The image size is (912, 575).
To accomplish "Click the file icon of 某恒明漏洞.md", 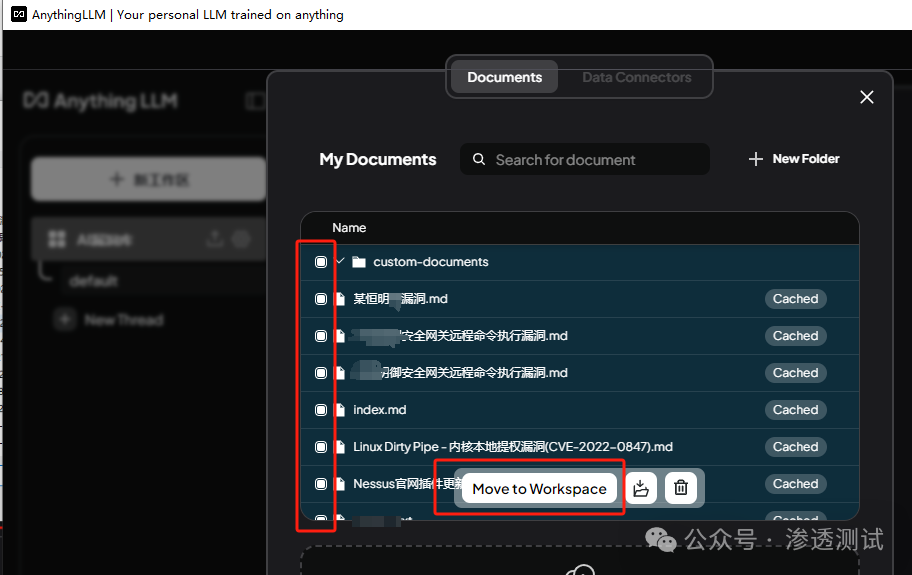I will tap(340, 299).
